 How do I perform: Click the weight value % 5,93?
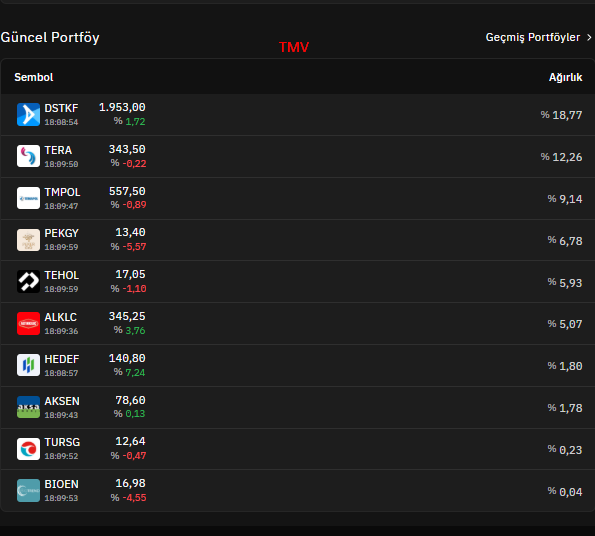(565, 283)
